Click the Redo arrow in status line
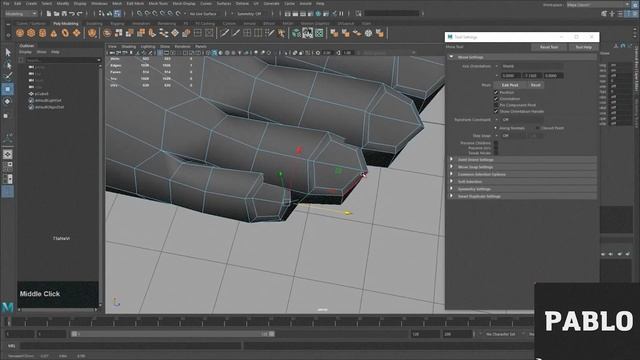 [x=80, y=13]
